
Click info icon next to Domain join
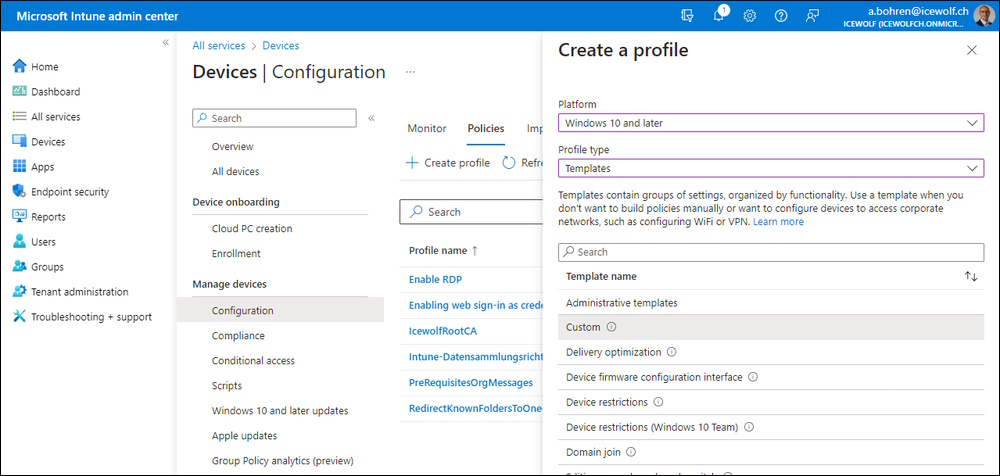point(631,452)
